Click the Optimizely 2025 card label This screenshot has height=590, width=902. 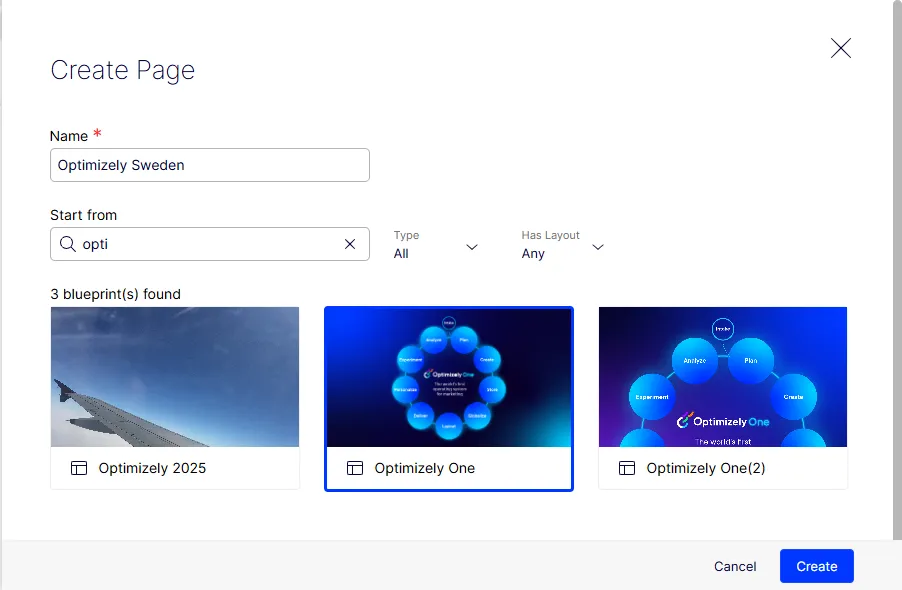(x=152, y=468)
